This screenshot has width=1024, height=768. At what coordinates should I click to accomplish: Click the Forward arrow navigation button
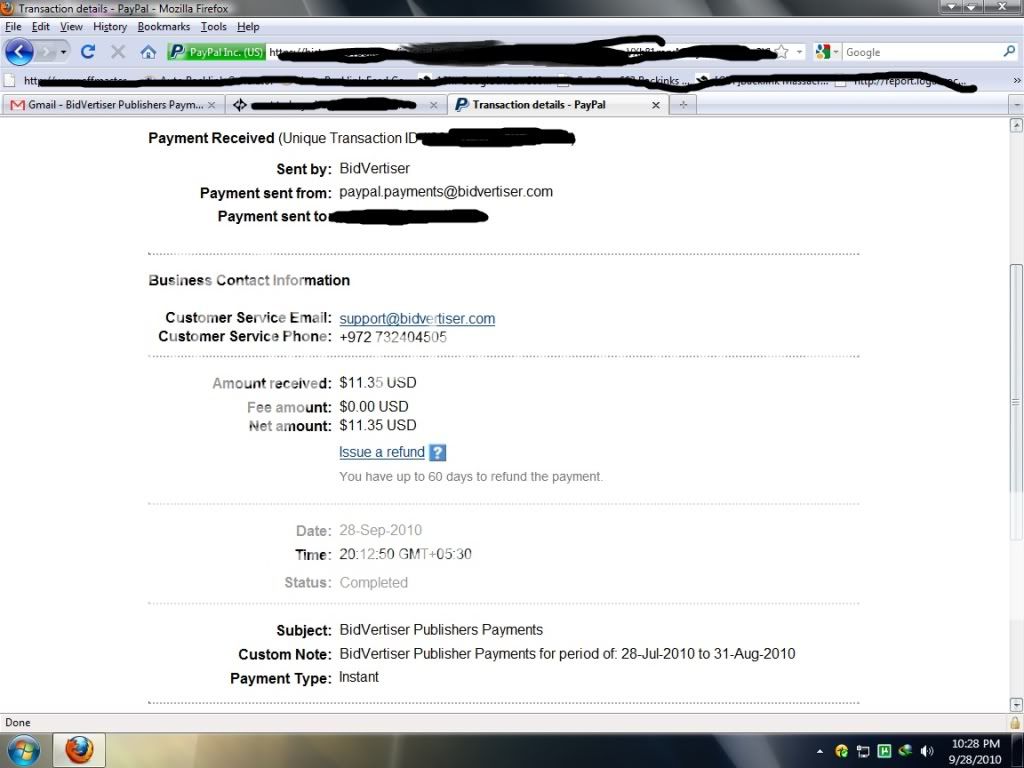click(x=45, y=52)
